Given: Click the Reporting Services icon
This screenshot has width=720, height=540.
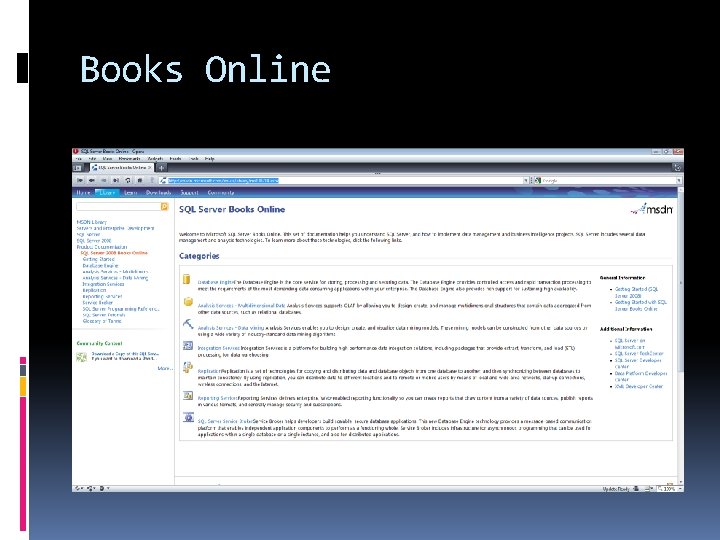Looking at the screenshot, I should click(188, 395).
